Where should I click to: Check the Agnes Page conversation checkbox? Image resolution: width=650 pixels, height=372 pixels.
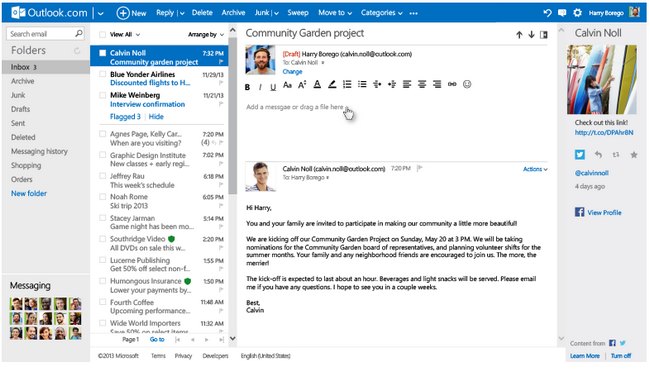[102, 134]
